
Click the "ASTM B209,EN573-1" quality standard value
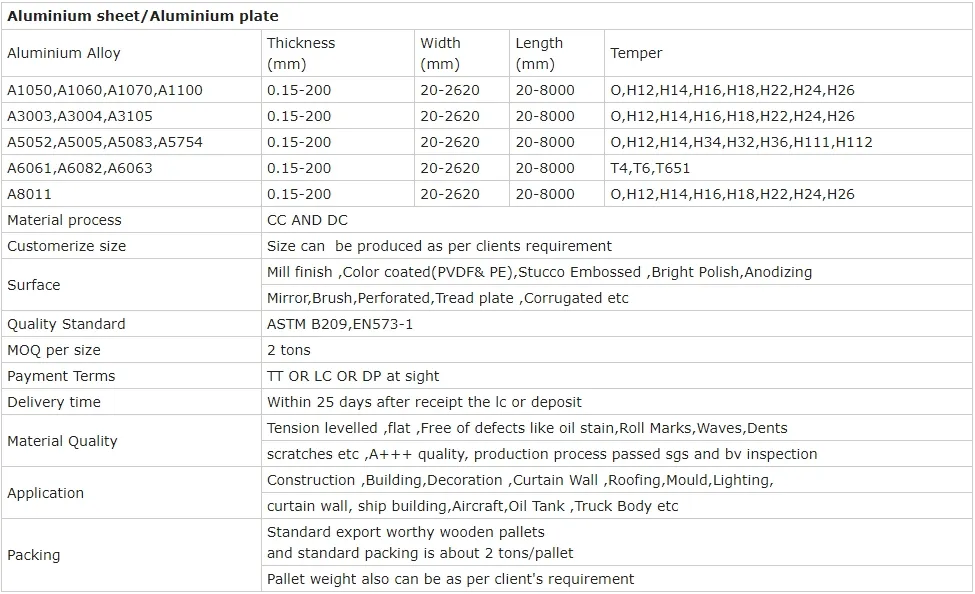tap(340, 324)
